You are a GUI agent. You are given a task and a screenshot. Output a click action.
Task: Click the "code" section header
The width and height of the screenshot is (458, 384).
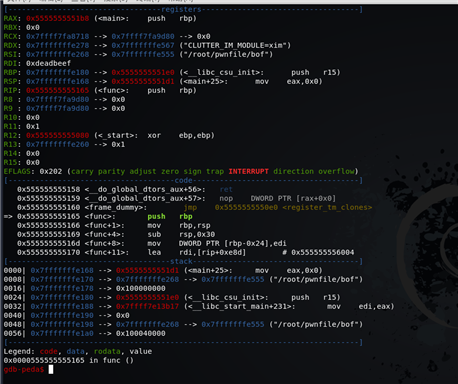point(183,180)
